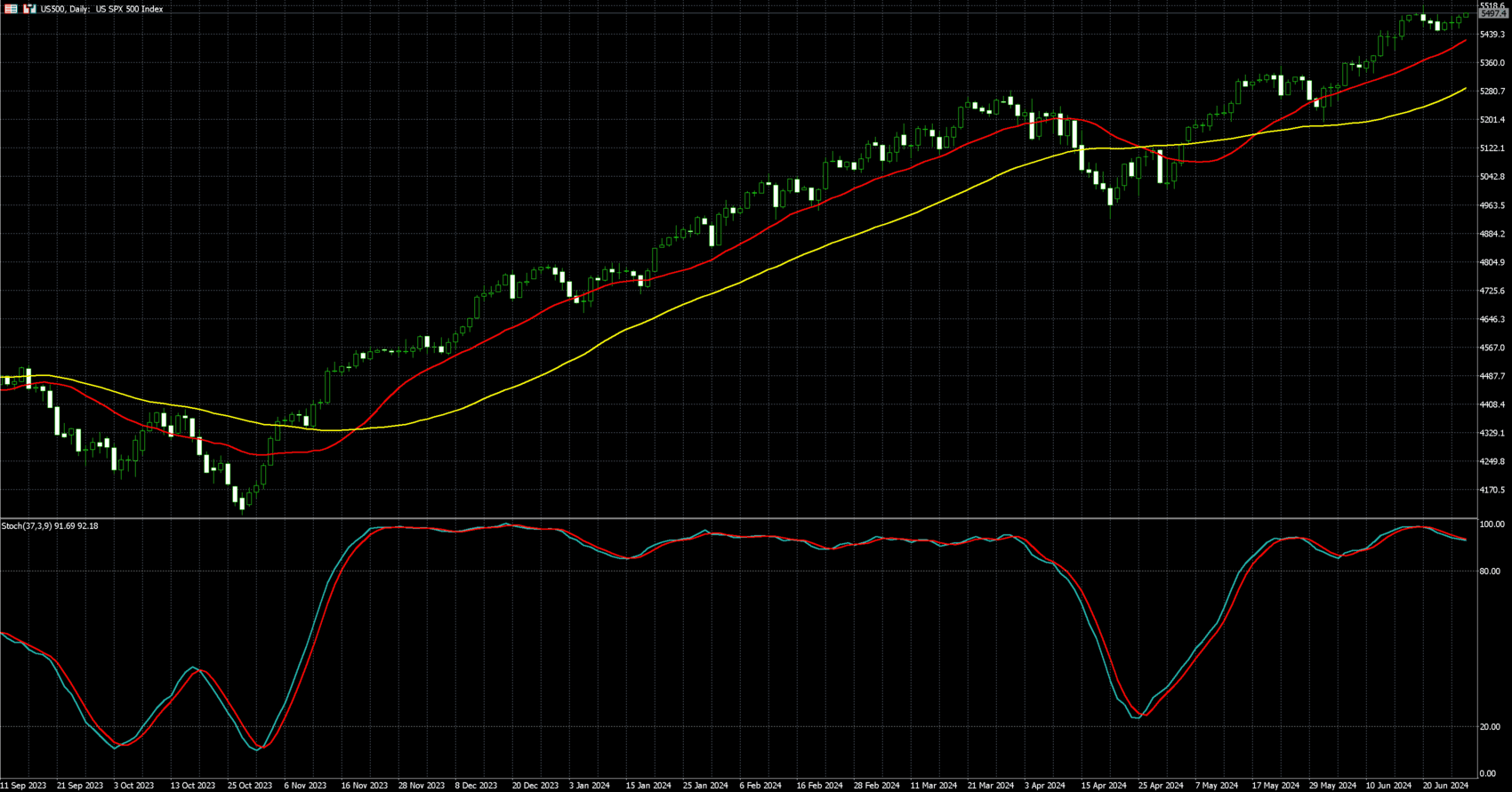Click the 20 Jun 2024 date label
Image resolution: width=1512 pixels, height=792 pixels.
pyautogui.click(x=1445, y=786)
